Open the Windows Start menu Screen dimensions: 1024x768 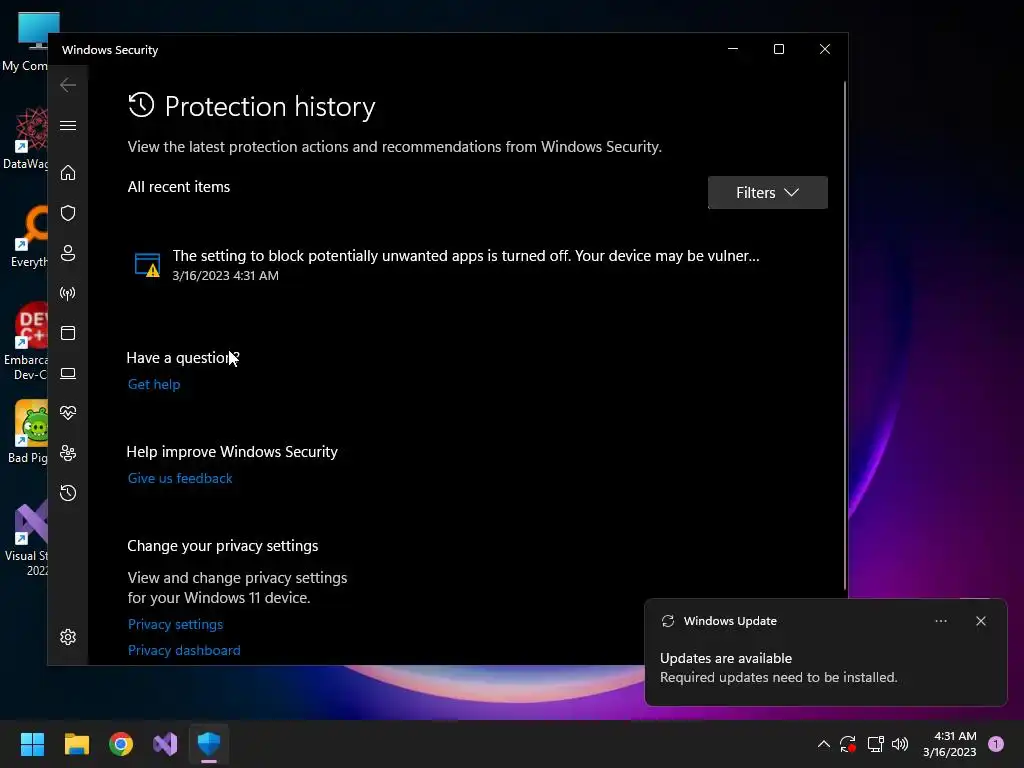(32, 744)
